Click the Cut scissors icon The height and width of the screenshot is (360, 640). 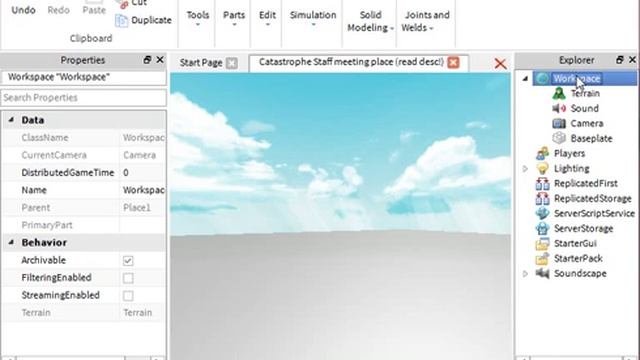[x=122, y=4]
